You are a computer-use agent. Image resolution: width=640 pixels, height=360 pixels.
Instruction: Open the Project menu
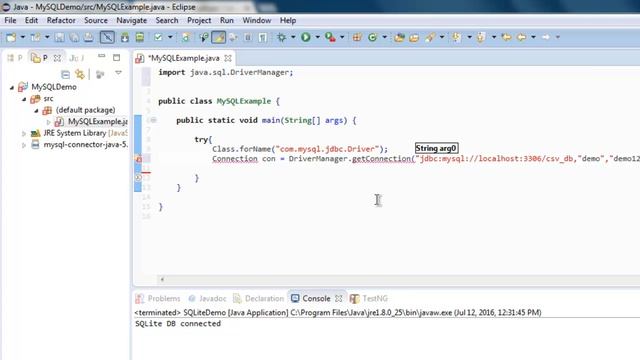tap(199, 20)
